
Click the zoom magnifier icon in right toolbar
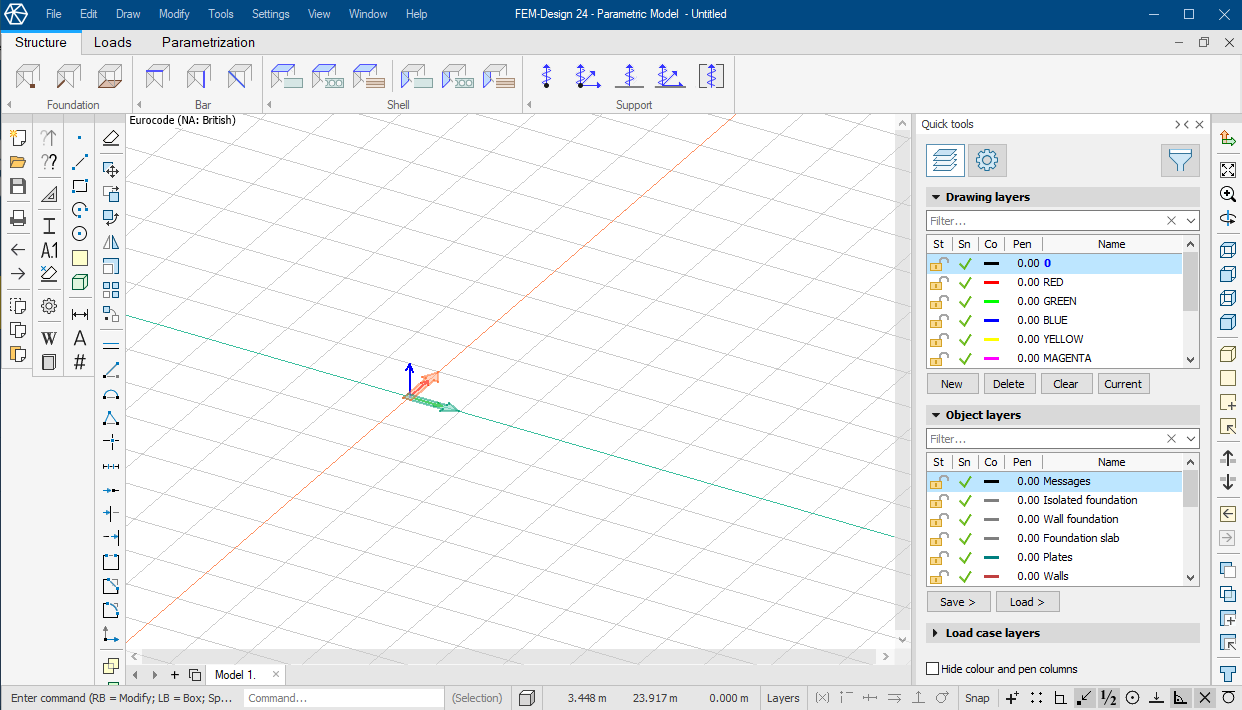1228,194
